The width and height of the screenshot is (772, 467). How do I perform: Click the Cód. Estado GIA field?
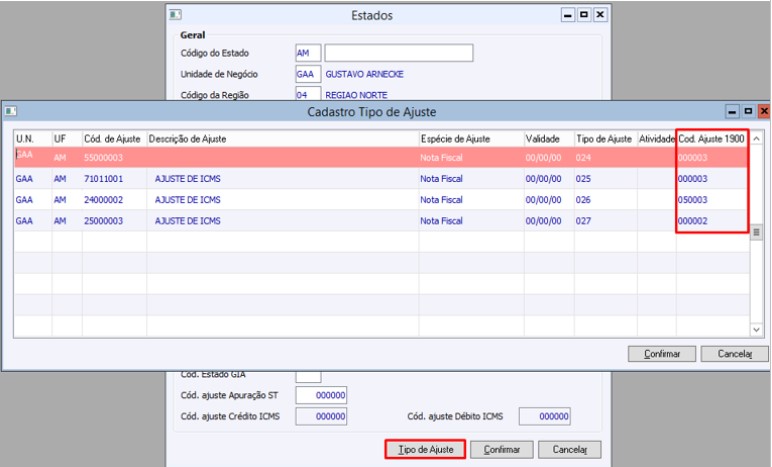[308, 376]
